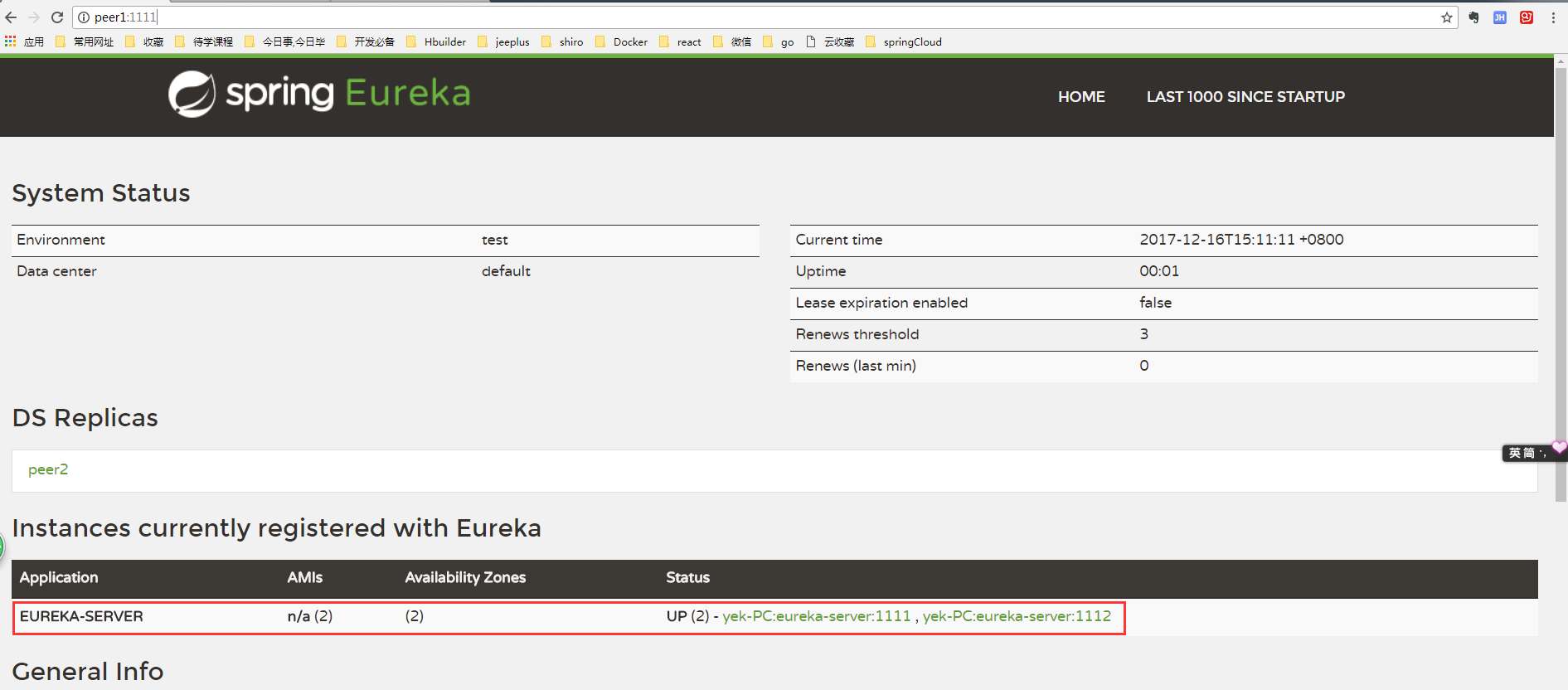The height and width of the screenshot is (690, 1568).
Task: Open the blue JH extension icon
Action: tap(1500, 17)
